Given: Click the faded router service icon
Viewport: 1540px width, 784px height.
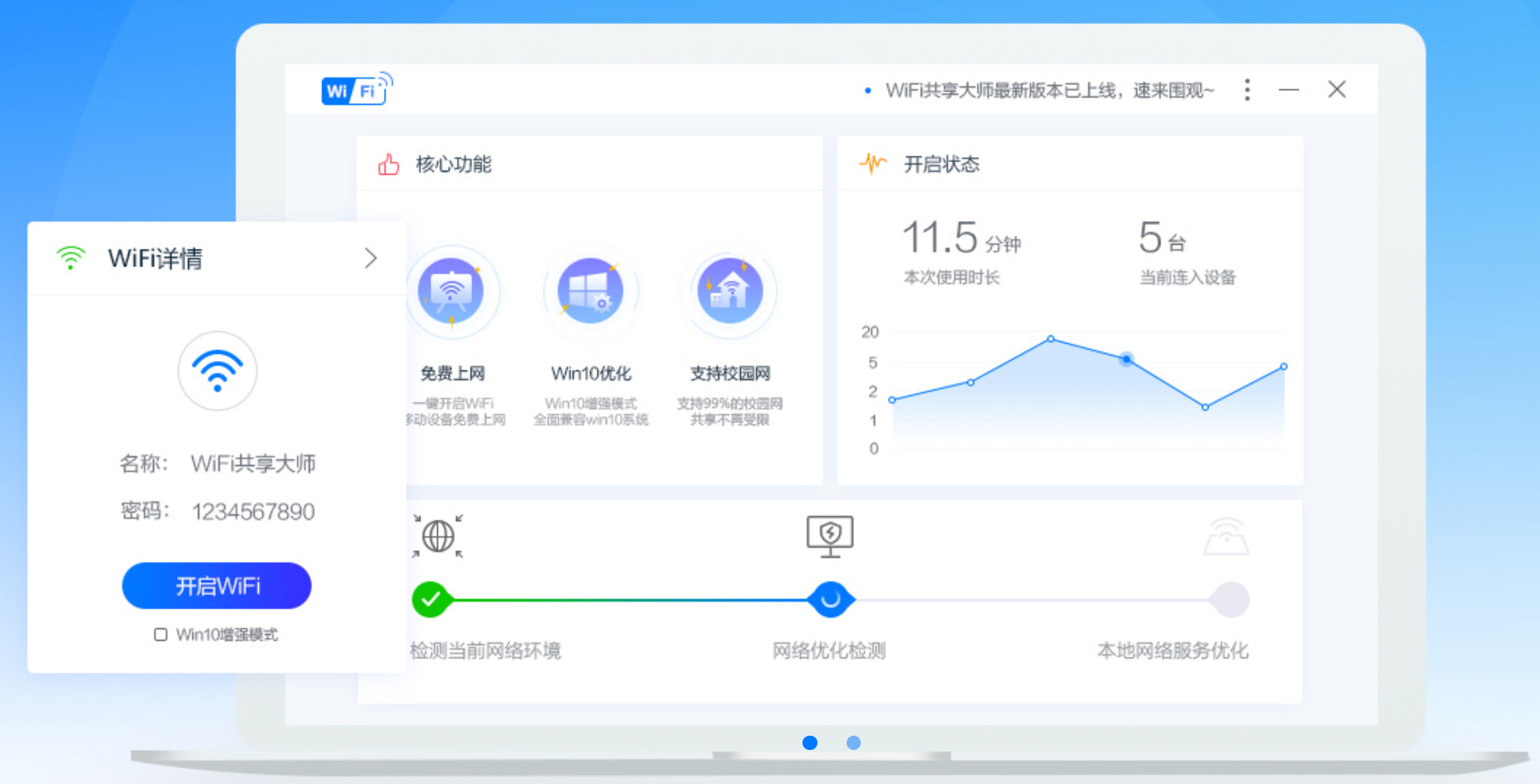Looking at the screenshot, I should [x=1226, y=537].
